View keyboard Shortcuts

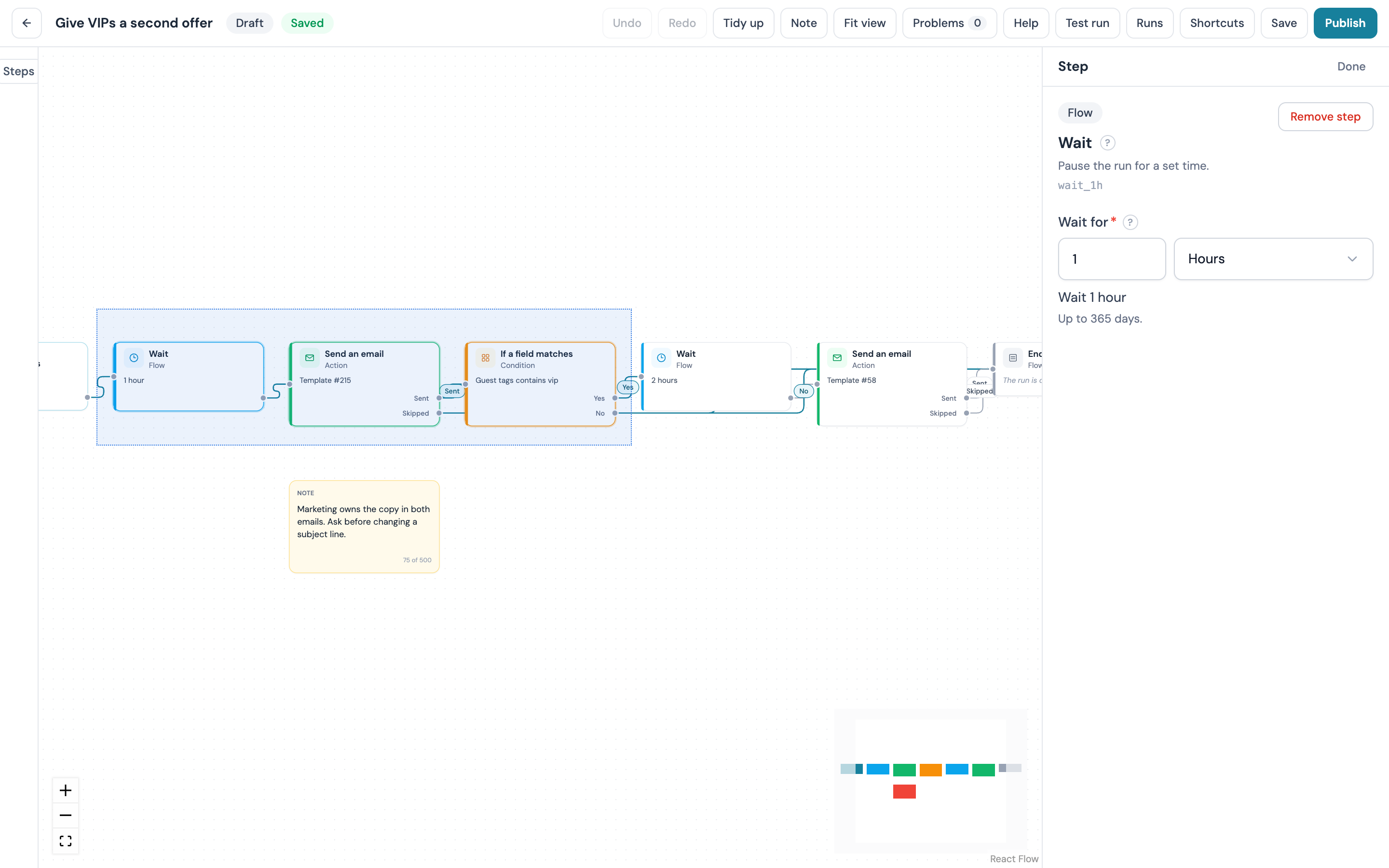(x=1217, y=23)
